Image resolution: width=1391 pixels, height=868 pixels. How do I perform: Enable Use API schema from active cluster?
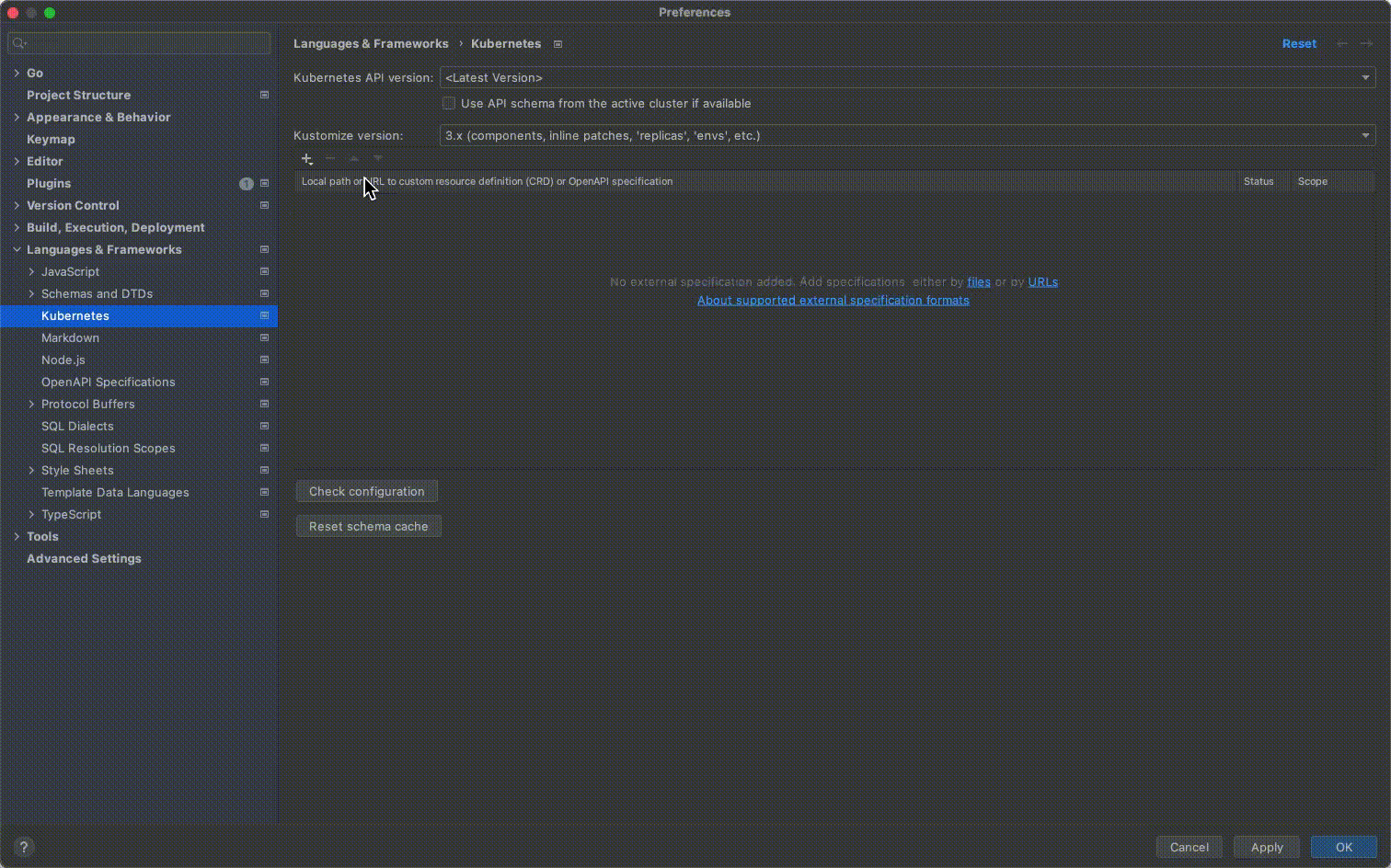pyautogui.click(x=449, y=103)
